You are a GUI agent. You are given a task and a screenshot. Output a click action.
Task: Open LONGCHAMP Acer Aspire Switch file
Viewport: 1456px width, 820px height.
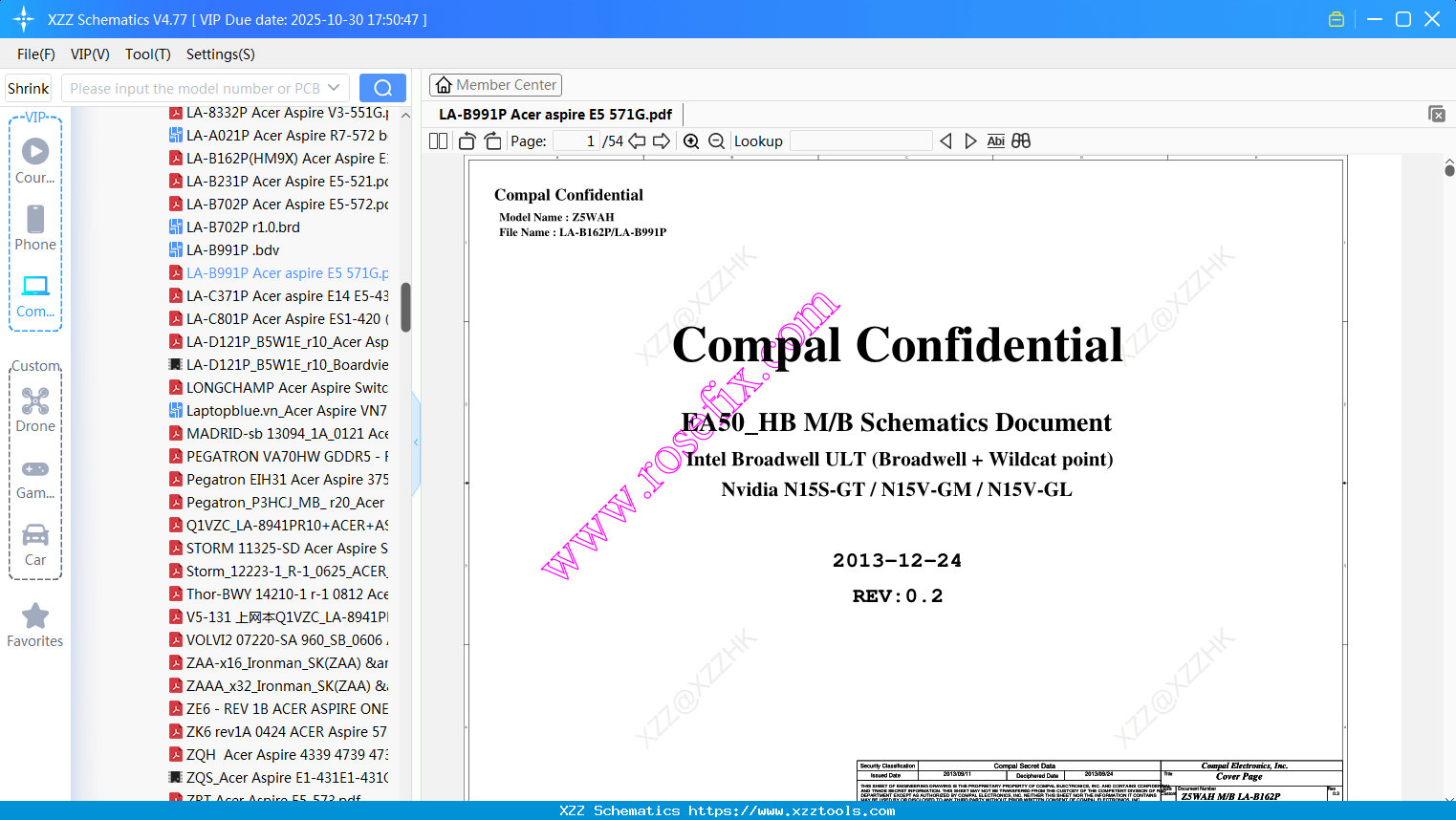(279, 388)
